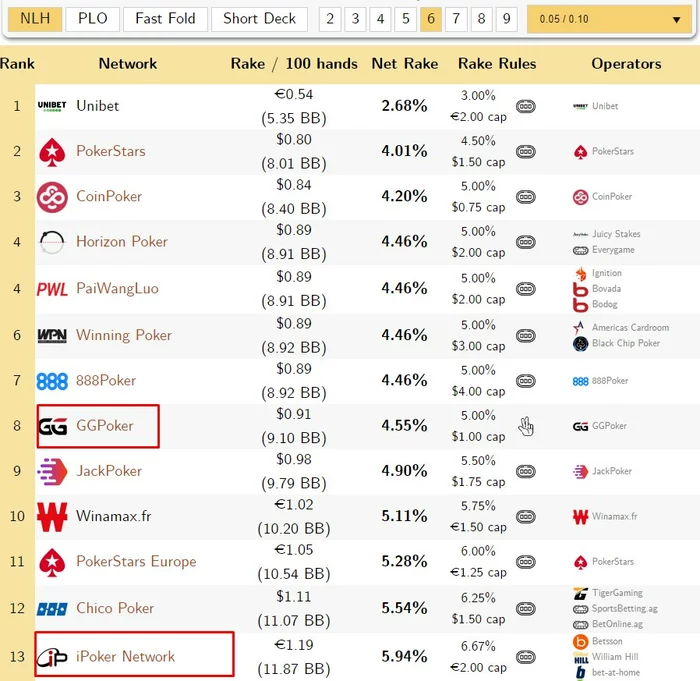Open rake rules details icon for Winamax.fr

[x=526, y=517]
